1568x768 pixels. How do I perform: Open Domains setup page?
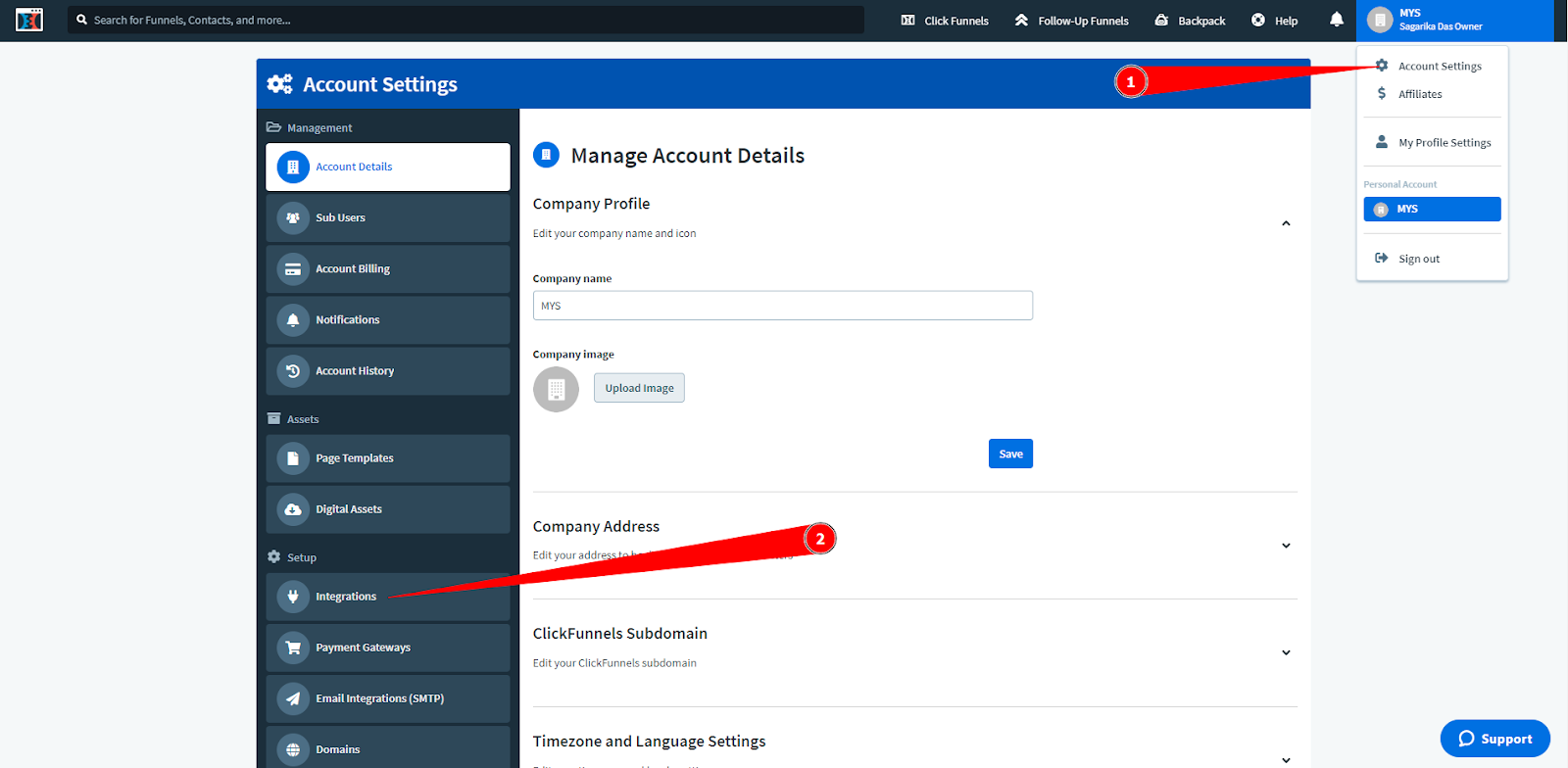(388, 747)
